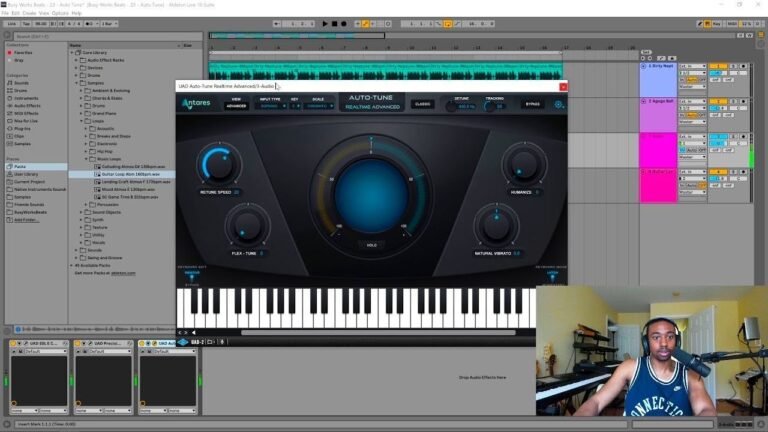
Task: Open the Edit menu
Action: pyautogui.click(x=16, y=13)
